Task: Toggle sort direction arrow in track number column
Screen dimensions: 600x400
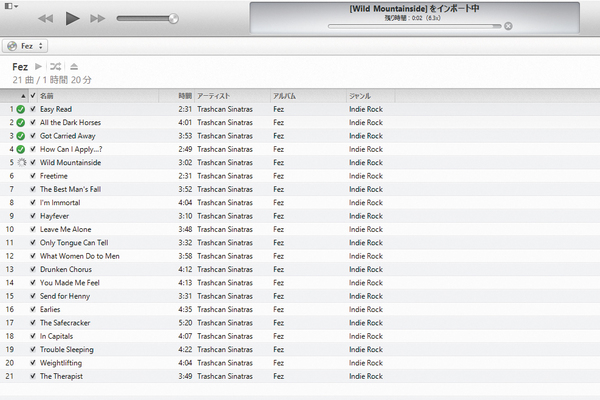Action: [23, 96]
